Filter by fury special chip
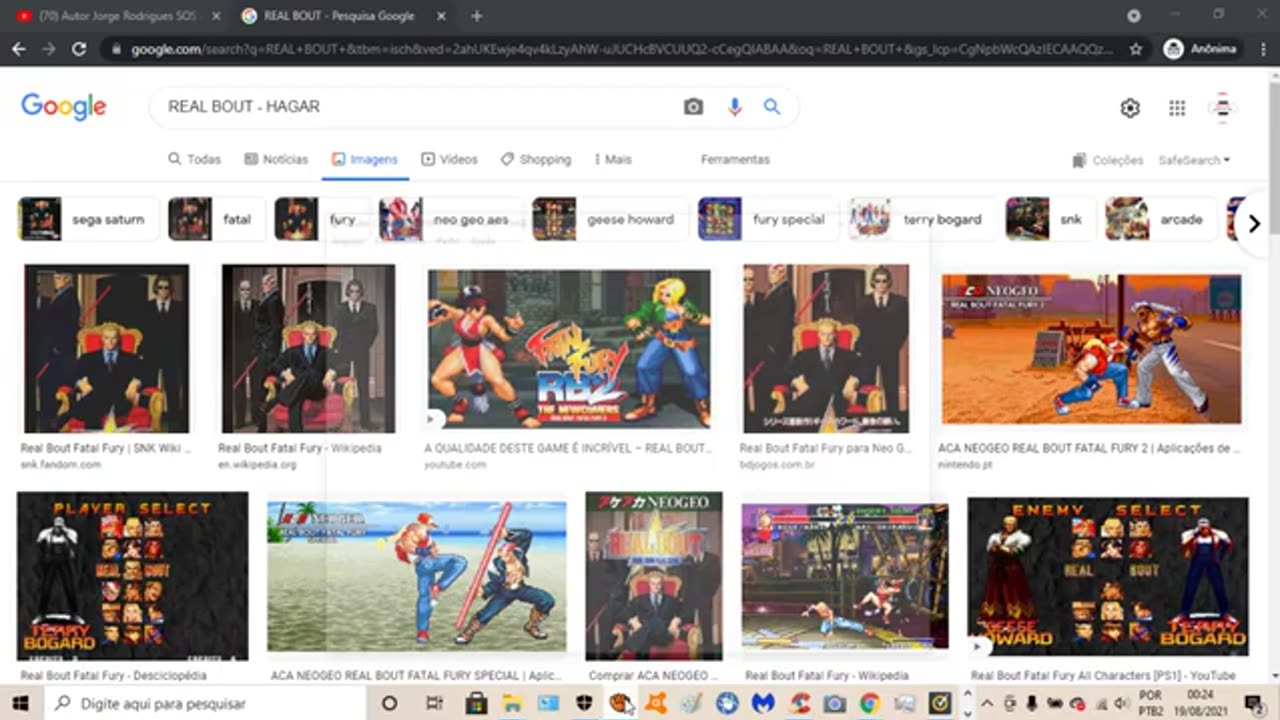Viewport: 1280px width, 720px height. (x=767, y=219)
